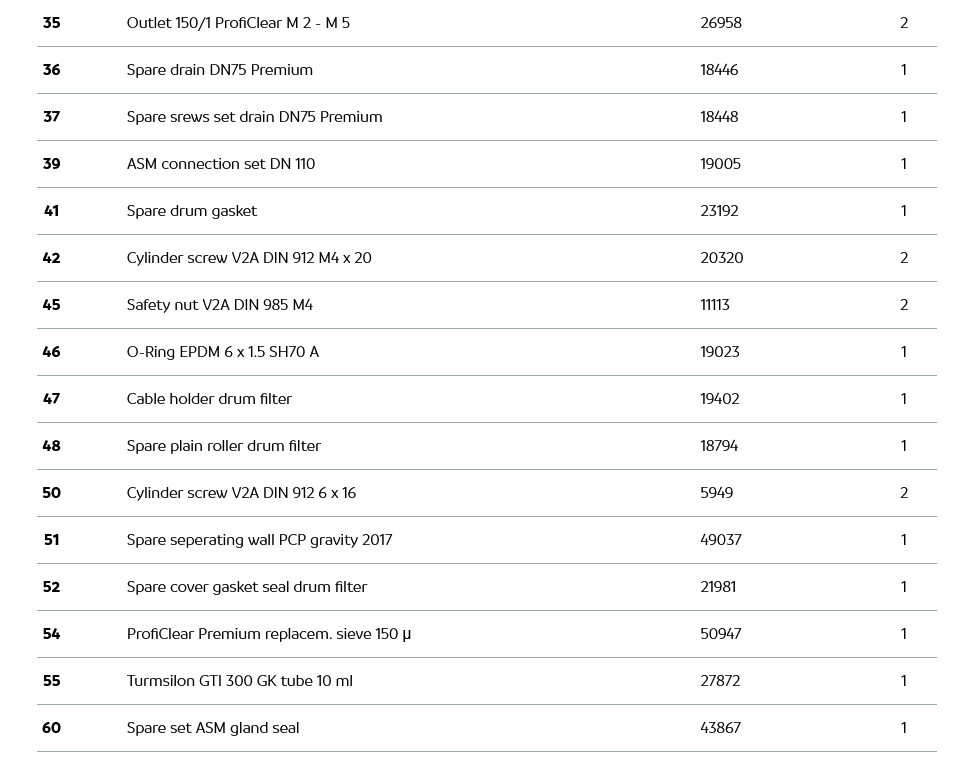Select Spare drain DN75 Premium part name
The width and height of the screenshot is (966, 758).
click(219, 70)
